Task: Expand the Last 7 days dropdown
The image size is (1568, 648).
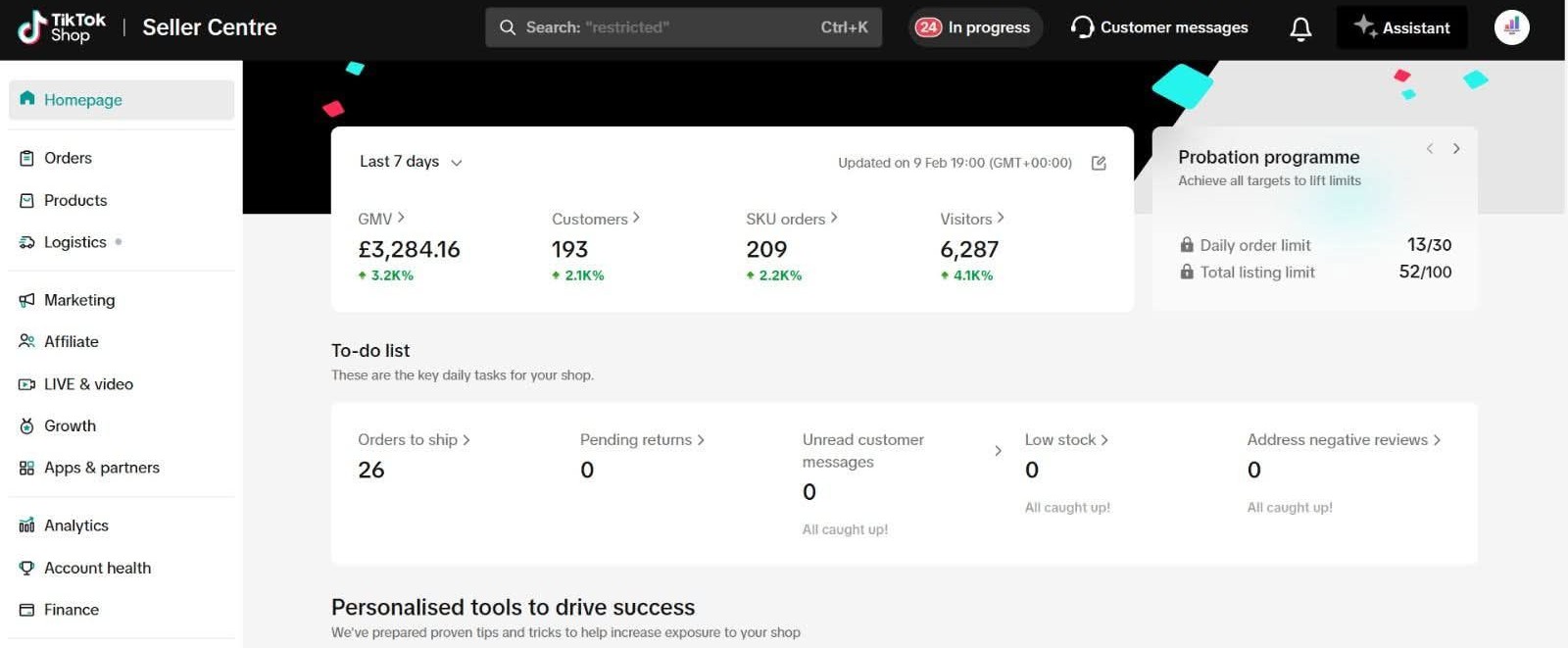Action: click(411, 162)
